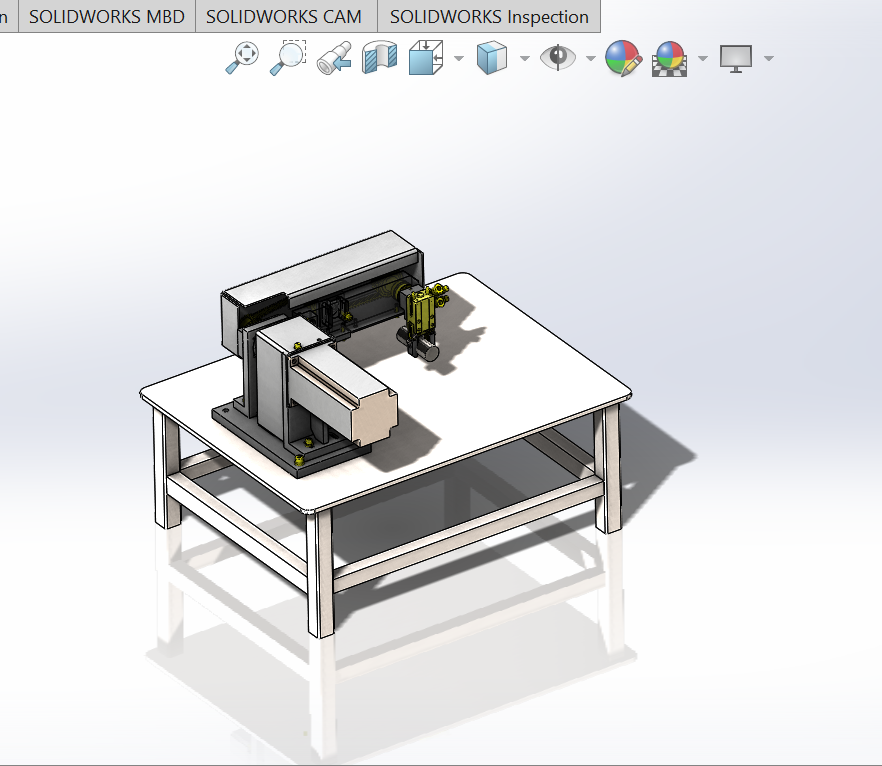The width and height of the screenshot is (882, 766).
Task: Open the Edit Appearance color ball
Action: (x=623, y=58)
